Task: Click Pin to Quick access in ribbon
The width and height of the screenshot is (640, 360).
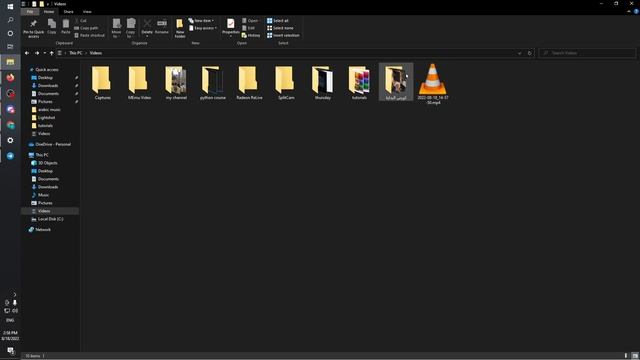Action: [x=33, y=28]
